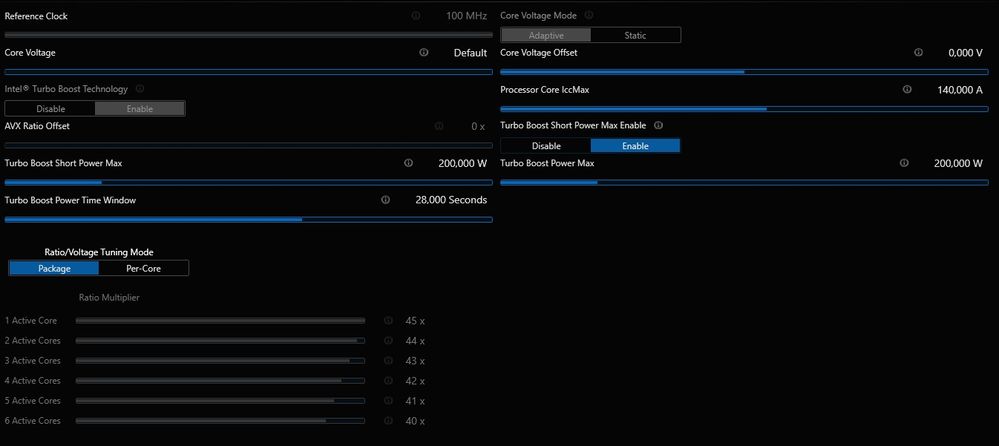Set Core Voltage Mode to Static
Viewport: 999px width, 446px height.
pyautogui.click(x=635, y=35)
